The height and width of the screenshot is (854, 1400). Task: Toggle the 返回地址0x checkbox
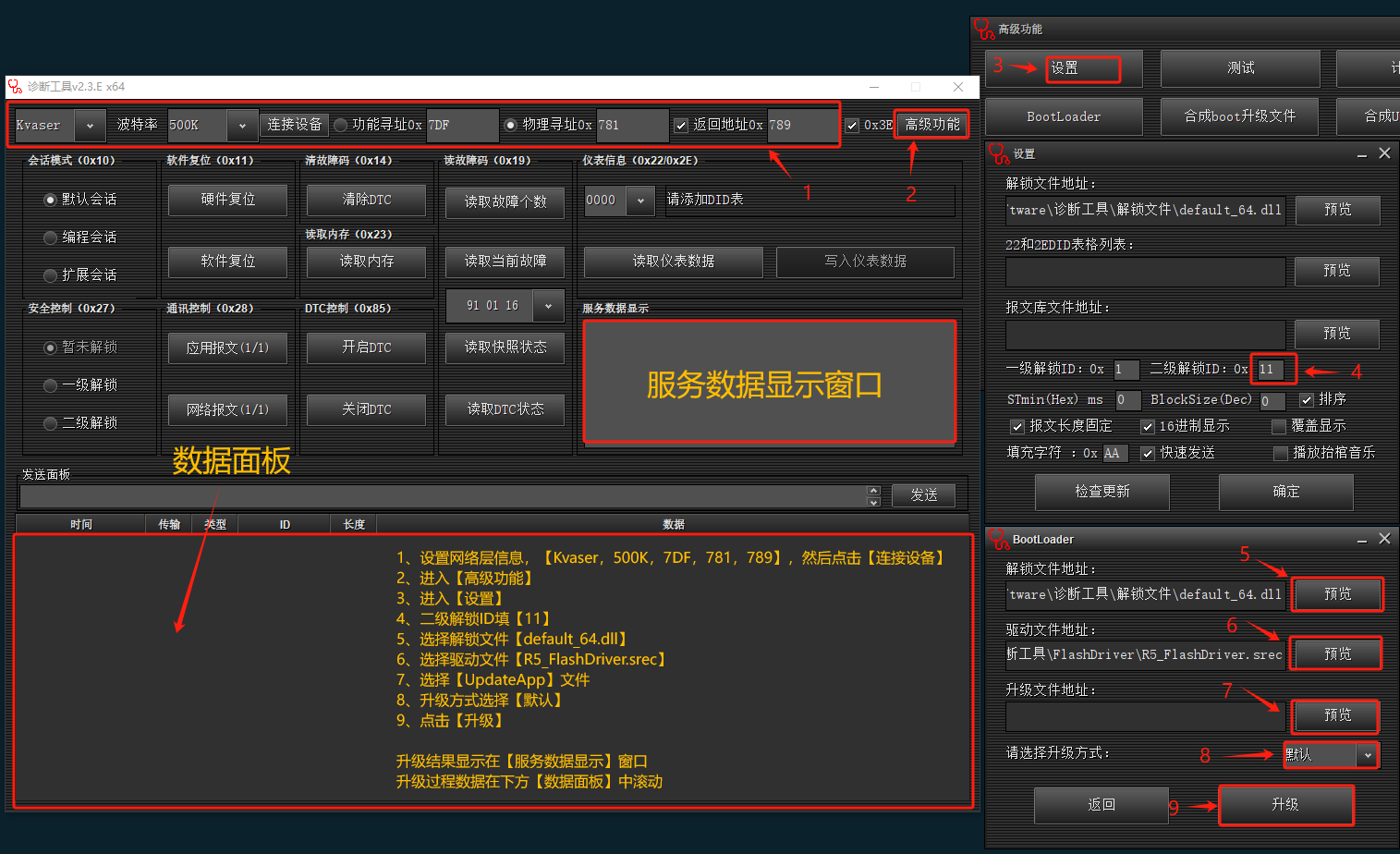click(x=681, y=125)
